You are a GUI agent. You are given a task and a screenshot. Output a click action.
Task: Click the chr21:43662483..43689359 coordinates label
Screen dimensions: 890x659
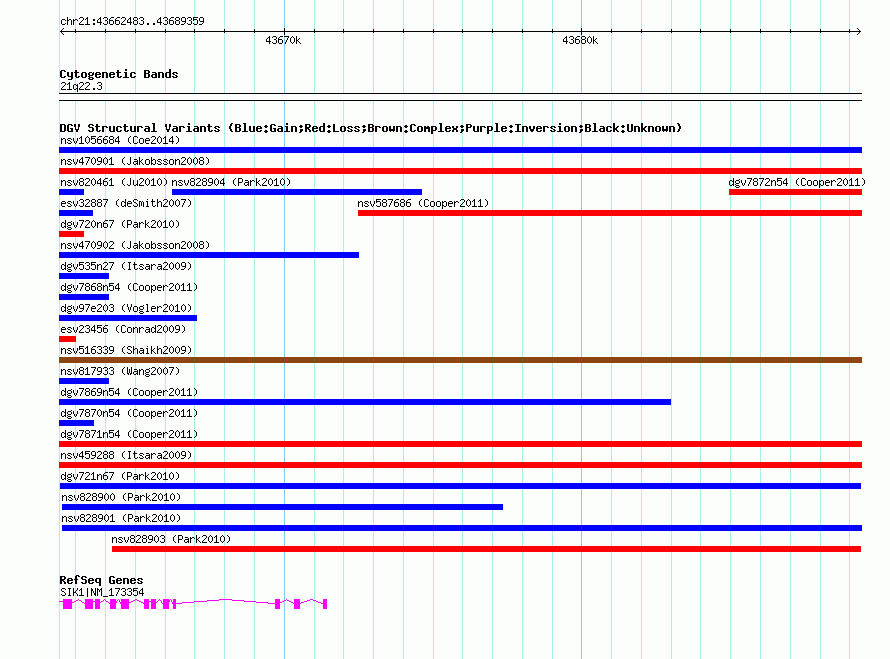click(x=132, y=21)
